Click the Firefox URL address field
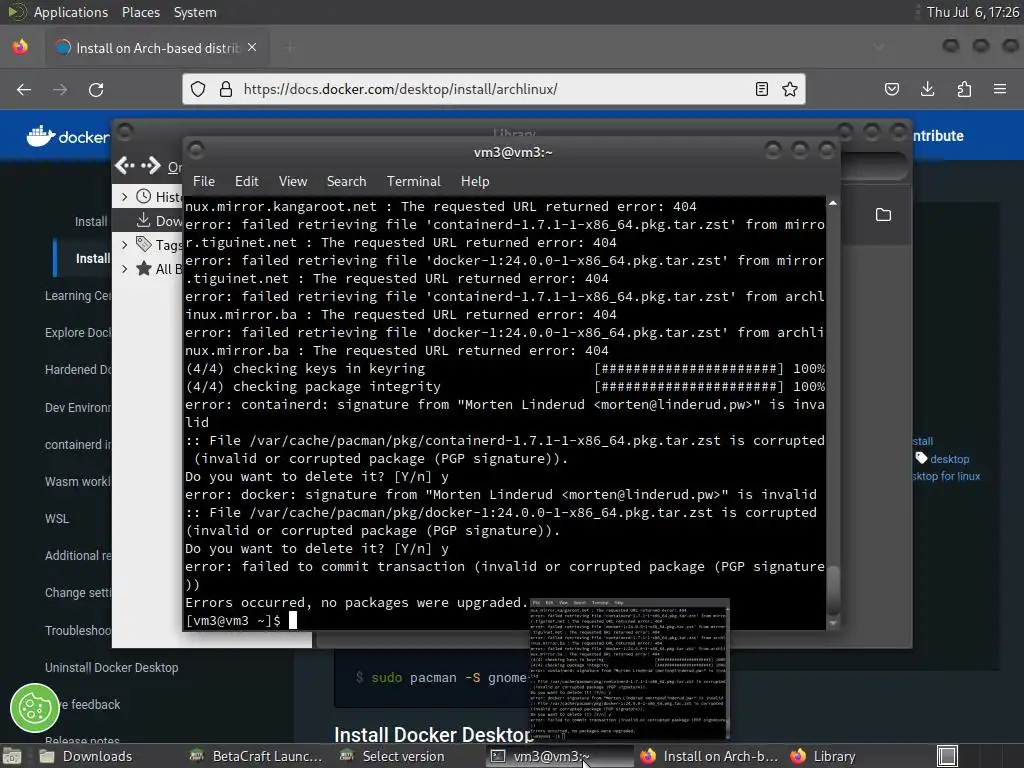The image size is (1024, 768). click(x=492, y=89)
